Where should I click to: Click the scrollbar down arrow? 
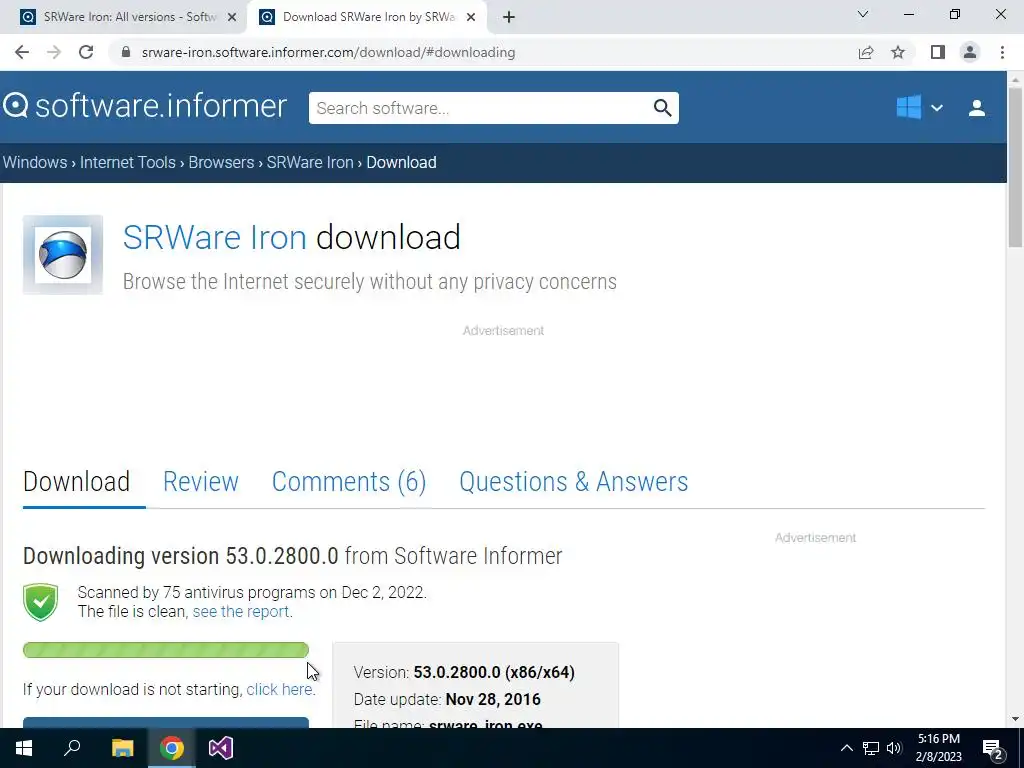(1015, 719)
